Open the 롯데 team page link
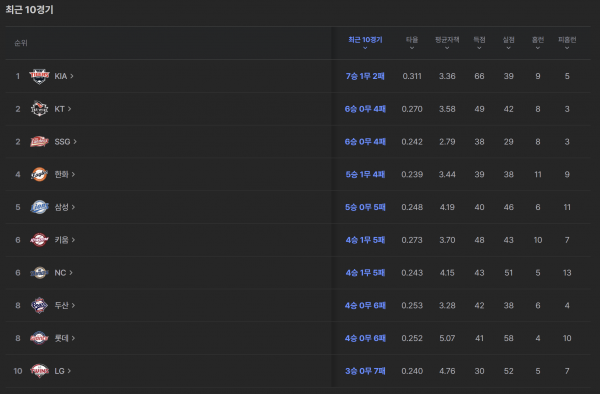Screen dimensions: 600x394 (x=65, y=338)
